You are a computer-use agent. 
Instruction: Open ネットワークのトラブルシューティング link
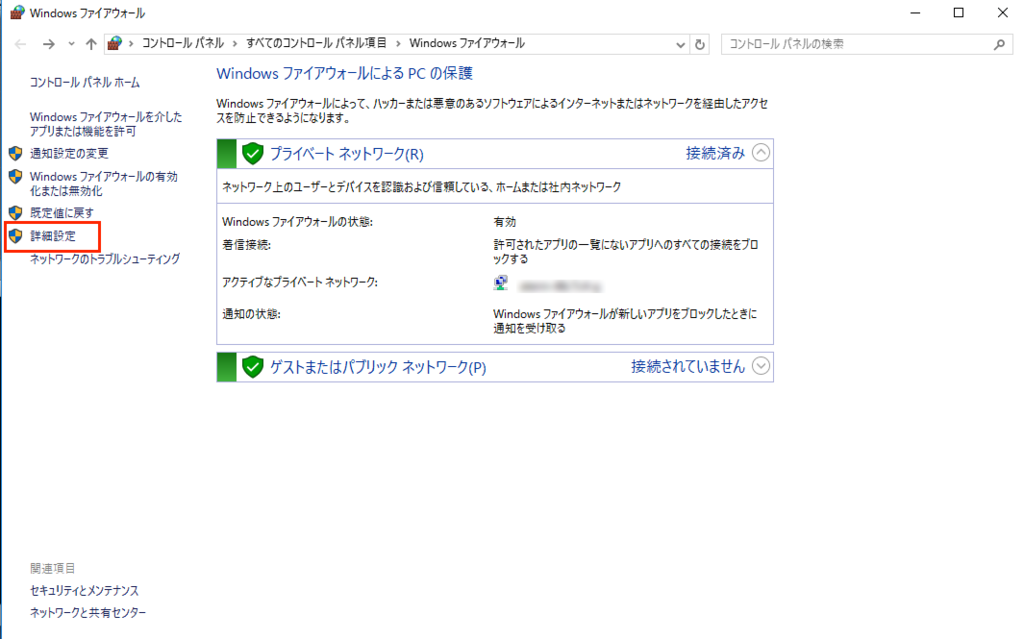pos(105,259)
